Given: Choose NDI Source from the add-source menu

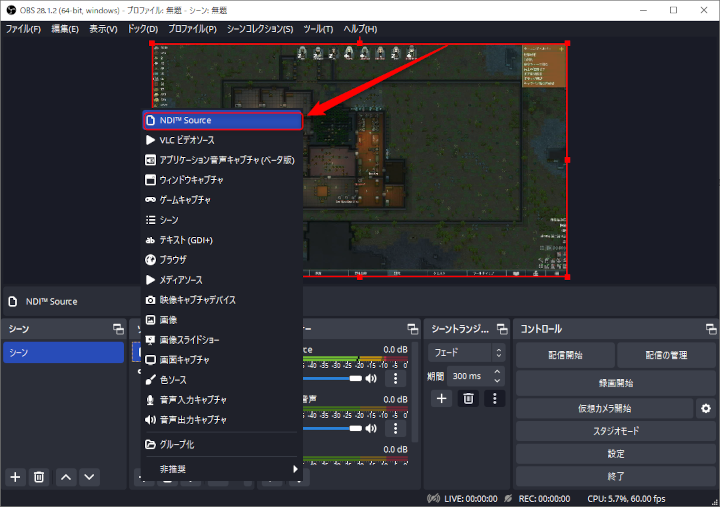Looking at the screenshot, I should click(222, 120).
